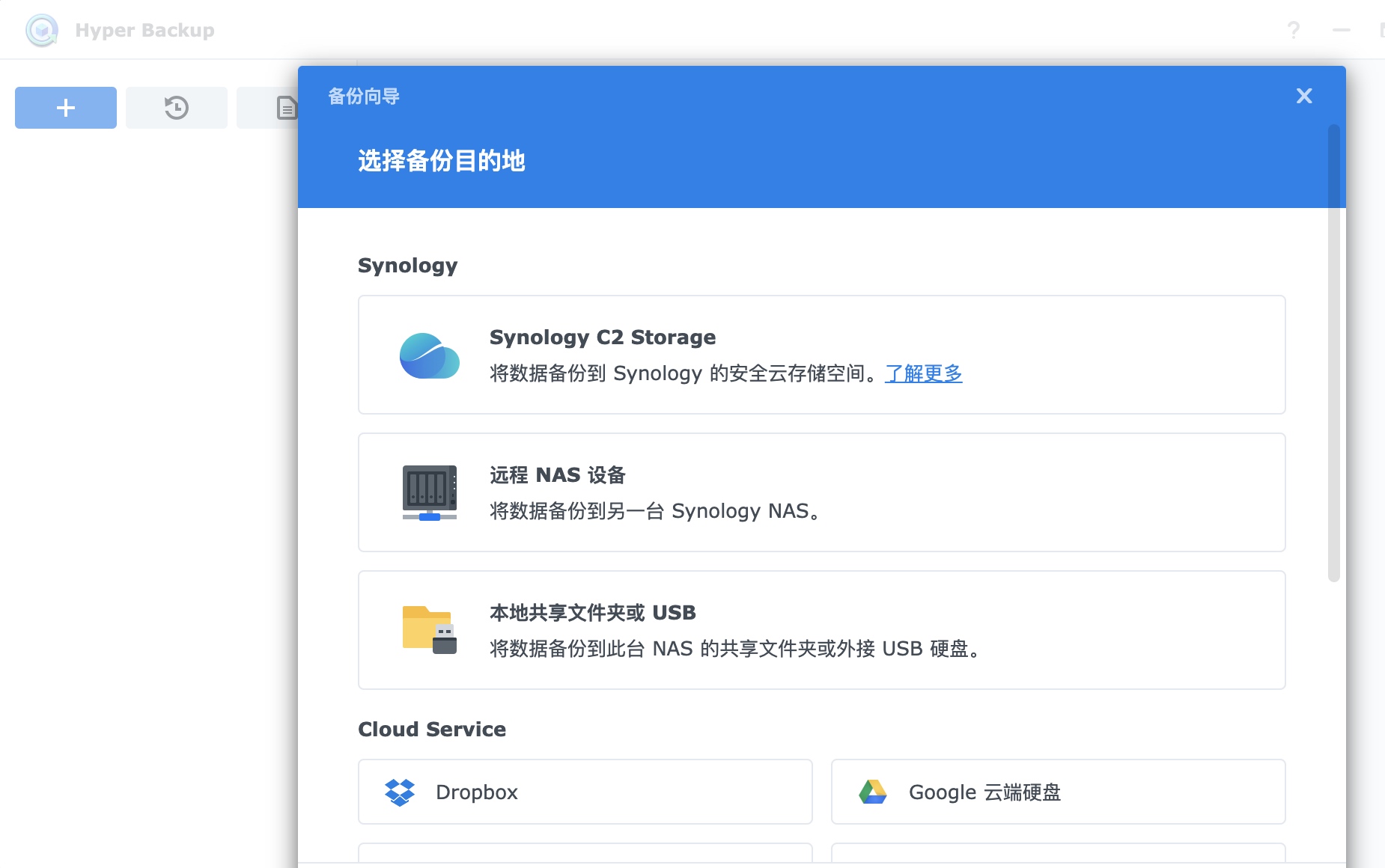
Task: Click the Hyper Backup window title text
Action: pos(145,30)
